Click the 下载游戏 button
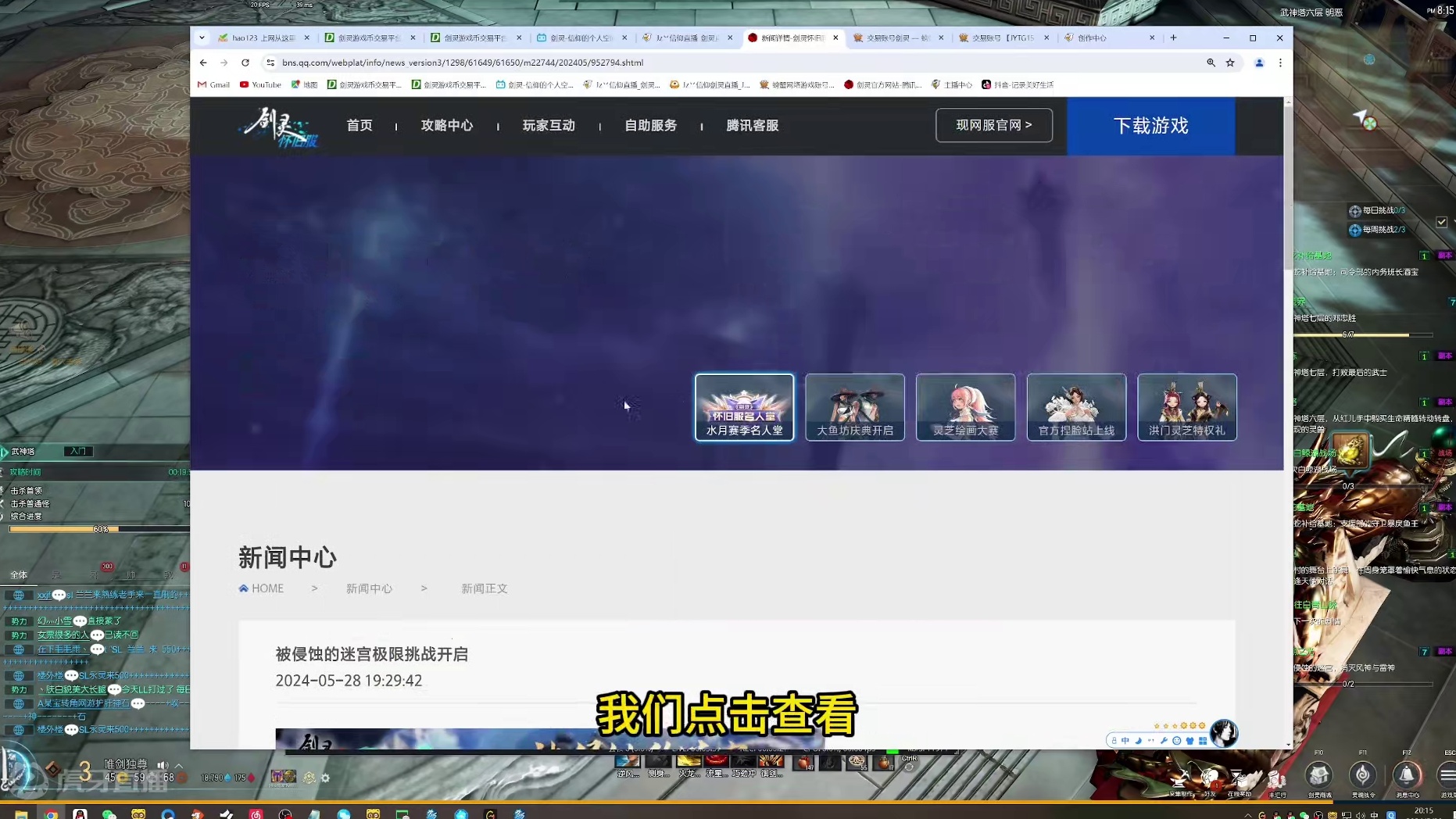This screenshot has width=1456, height=819. pyautogui.click(x=1150, y=126)
